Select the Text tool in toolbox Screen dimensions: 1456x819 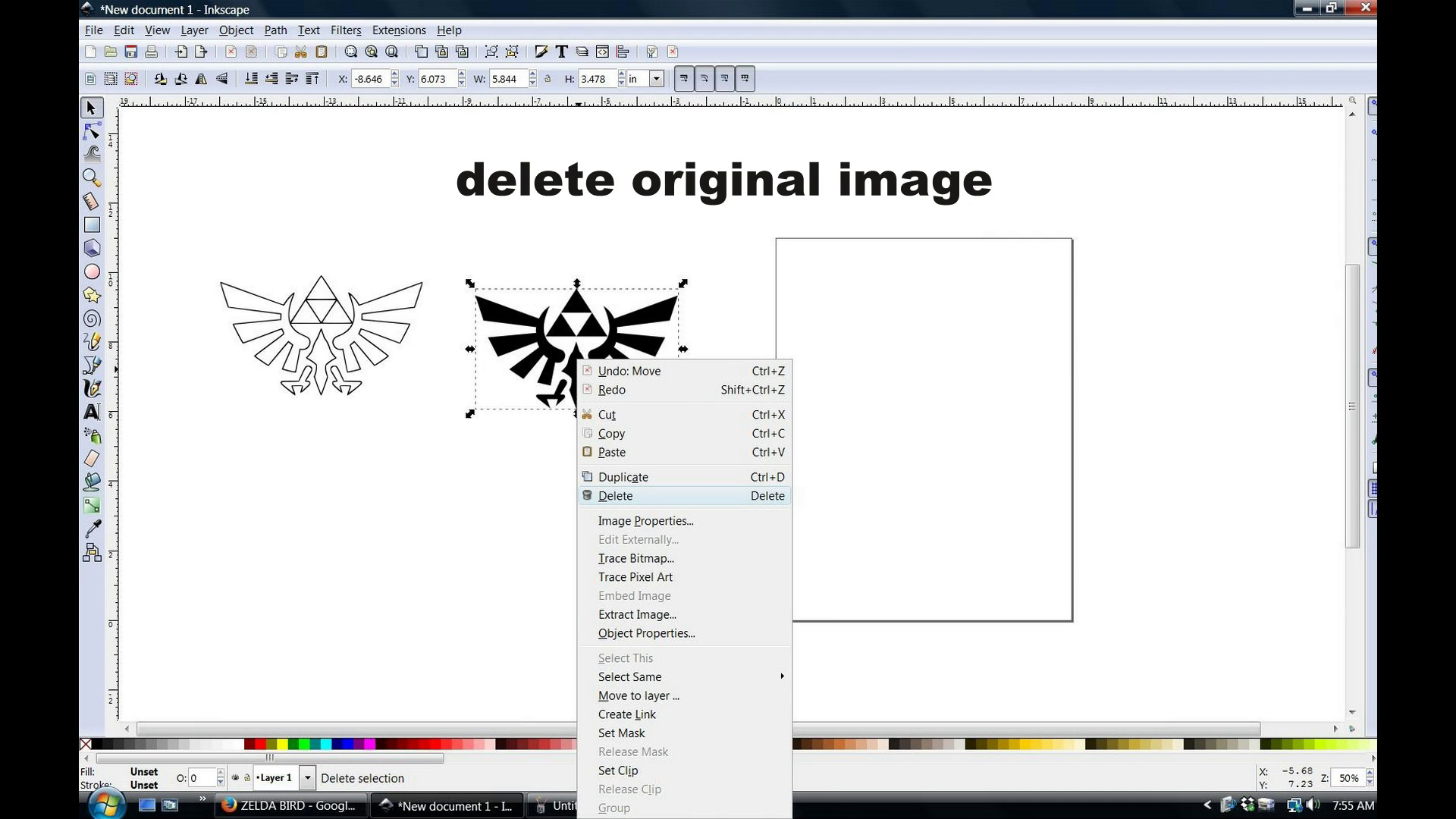click(92, 412)
